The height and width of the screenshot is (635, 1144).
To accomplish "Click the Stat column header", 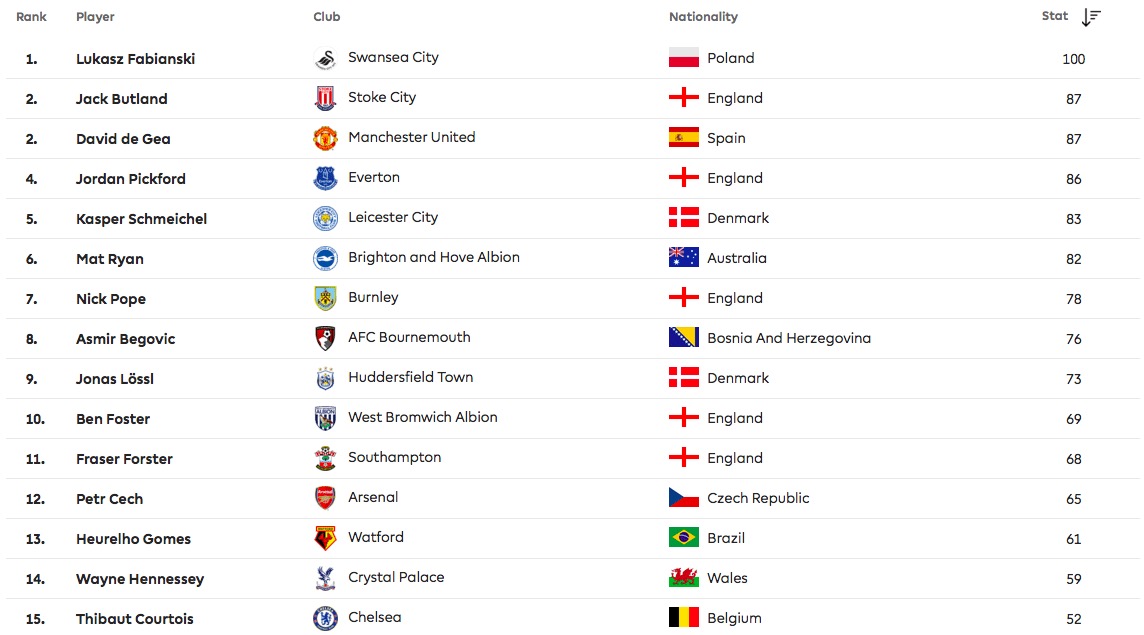I will tap(1054, 16).
